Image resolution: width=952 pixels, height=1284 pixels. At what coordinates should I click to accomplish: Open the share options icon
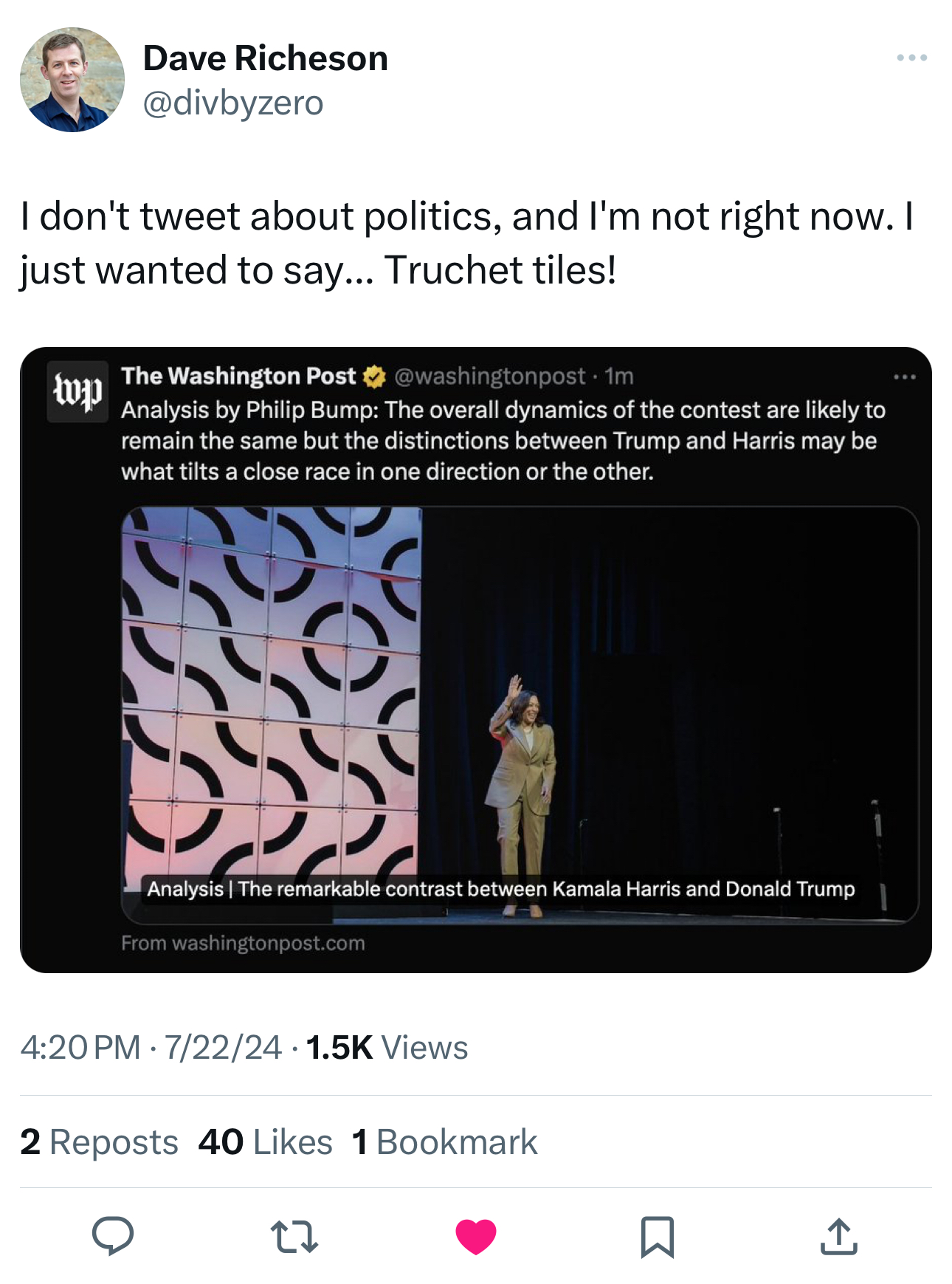tap(838, 1236)
